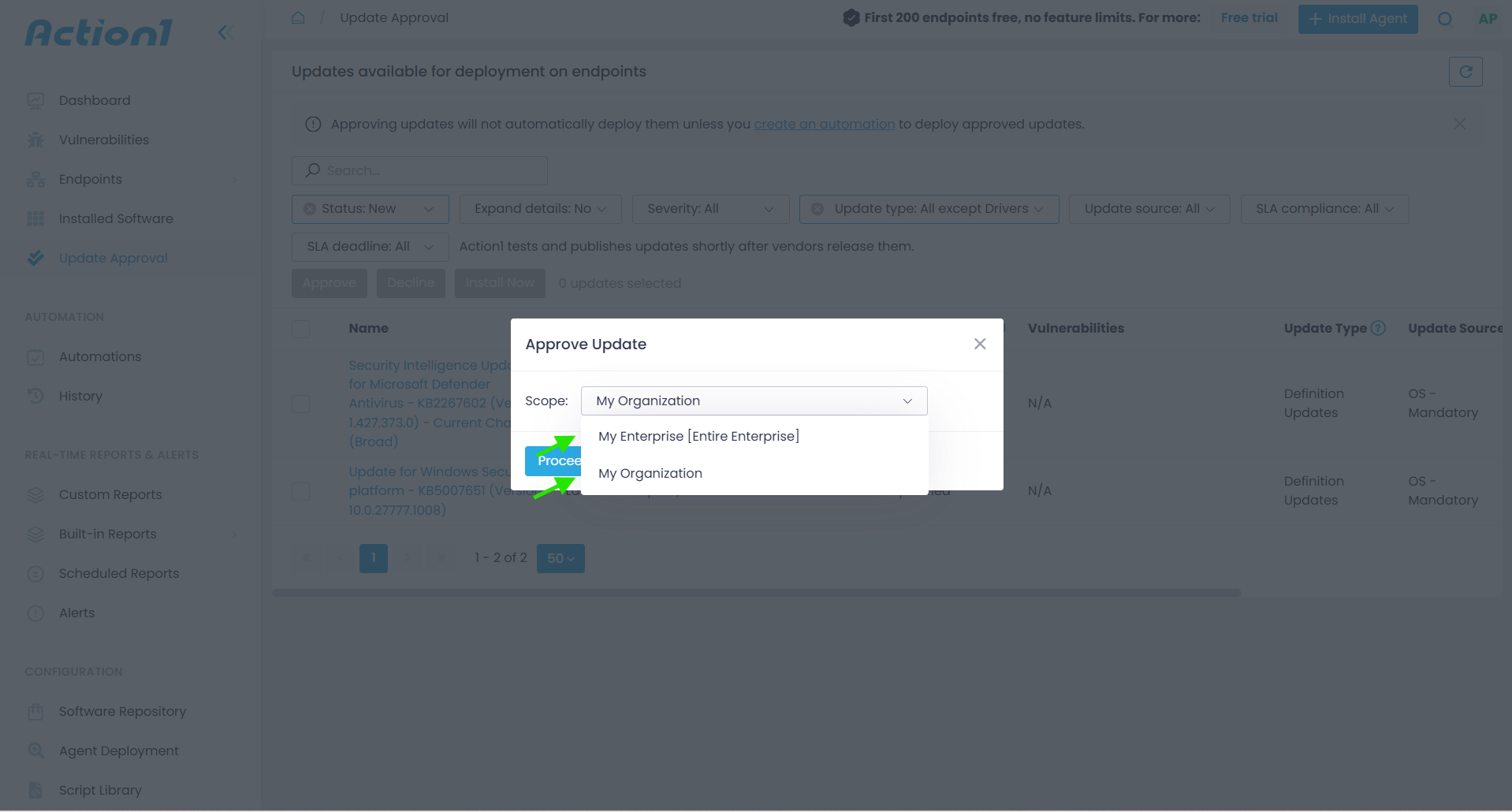Click the Script Library file icon

coord(35,790)
